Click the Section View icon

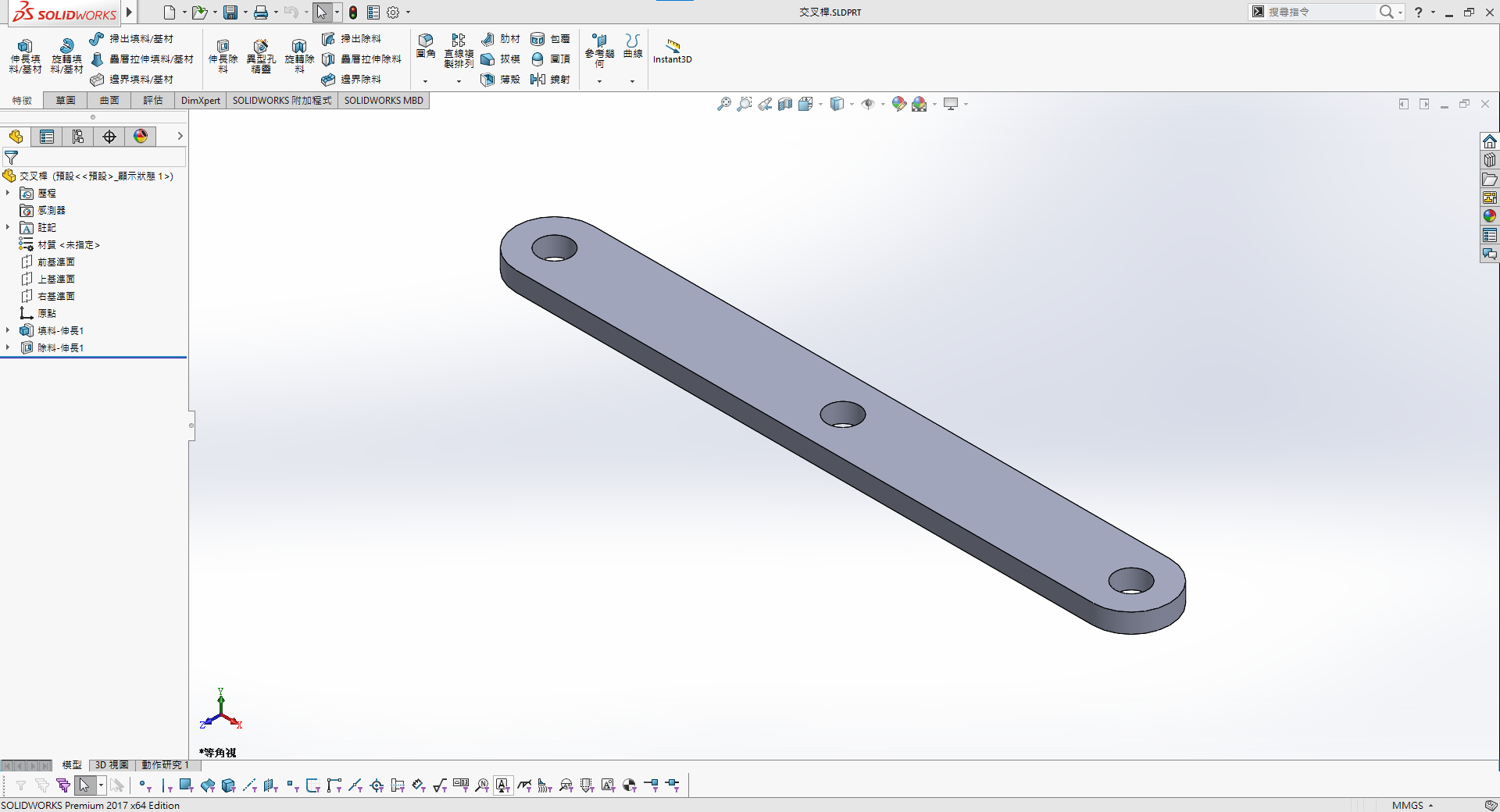[x=785, y=104]
